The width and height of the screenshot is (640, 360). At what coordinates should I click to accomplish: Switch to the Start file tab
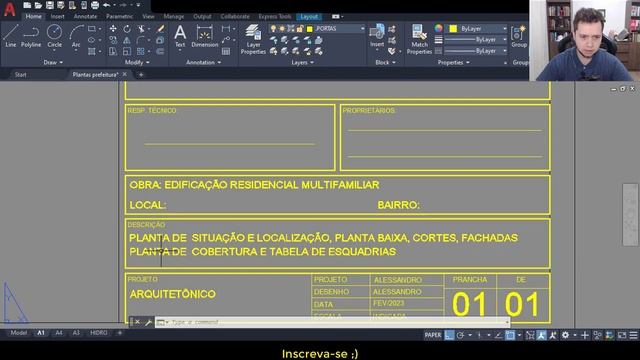click(x=20, y=75)
